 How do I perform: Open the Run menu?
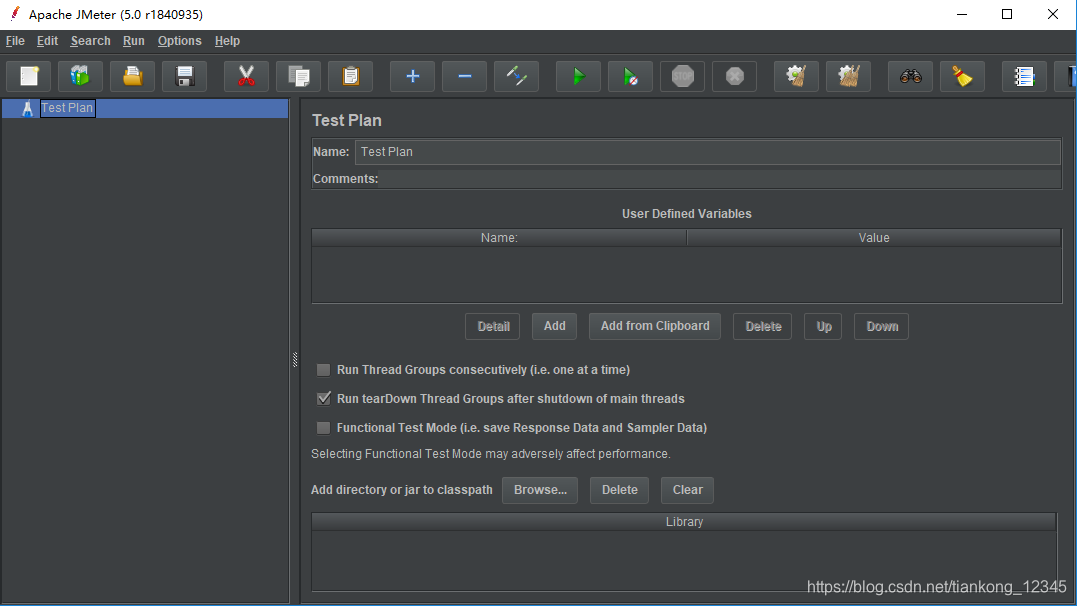coord(134,41)
